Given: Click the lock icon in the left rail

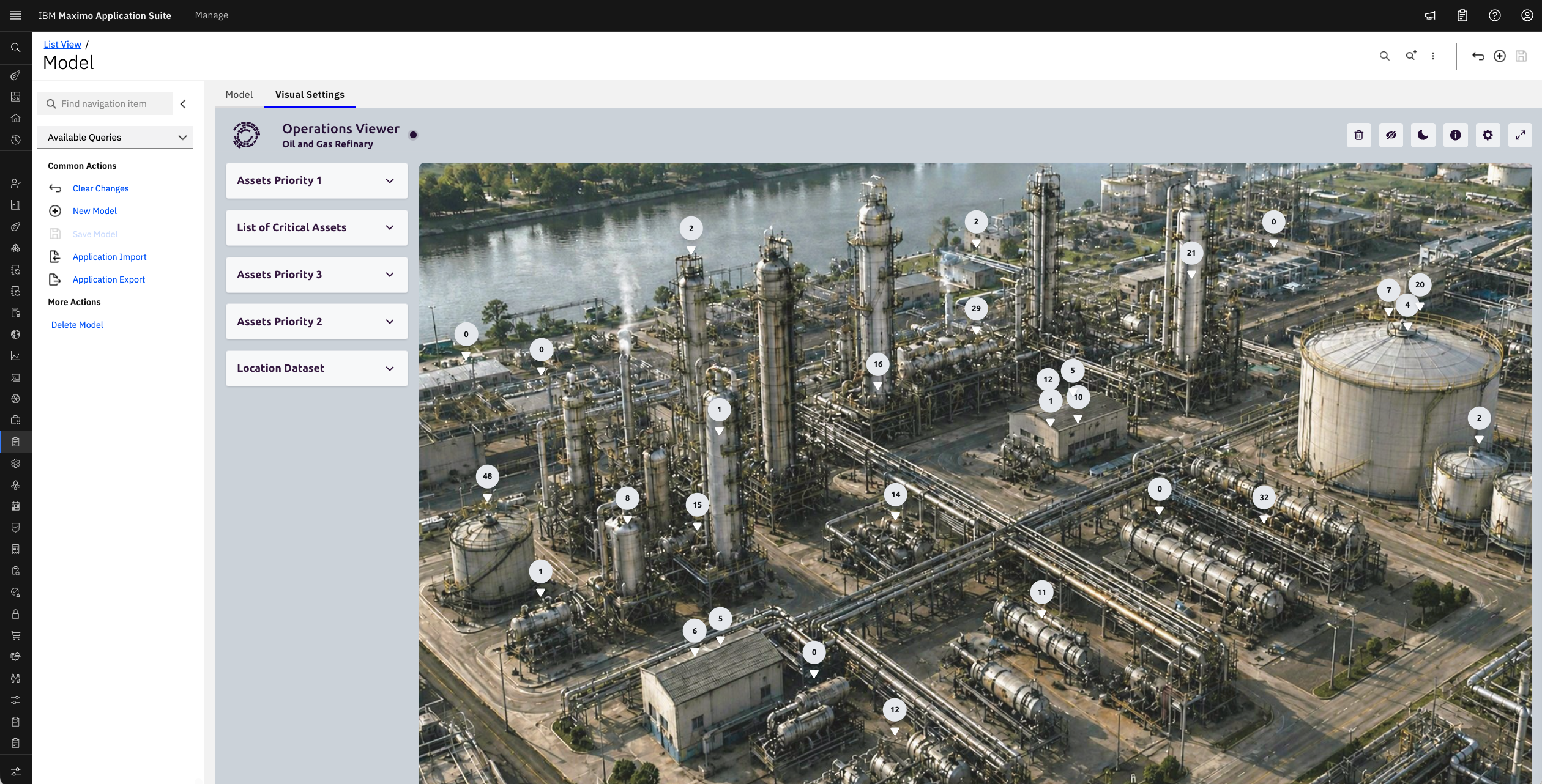Looking at the screenshot, I should (16, 614).
